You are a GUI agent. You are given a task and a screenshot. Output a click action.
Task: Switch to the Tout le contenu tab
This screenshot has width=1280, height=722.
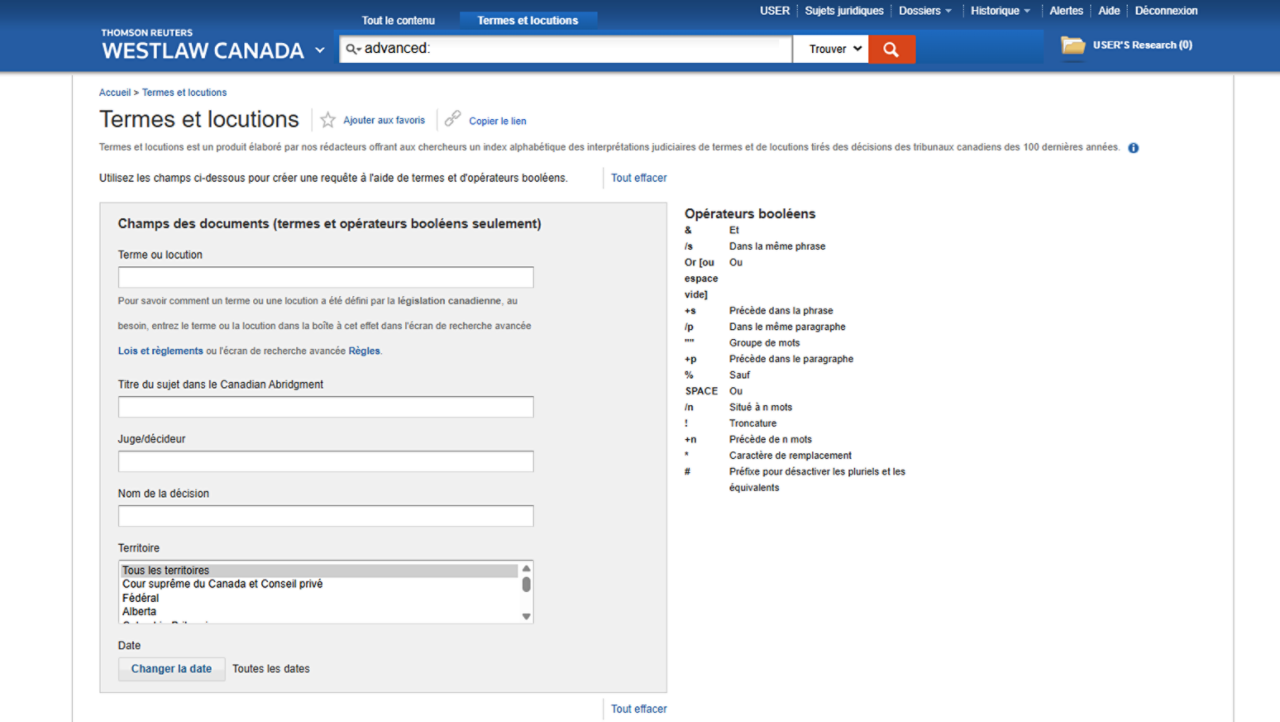398,19
